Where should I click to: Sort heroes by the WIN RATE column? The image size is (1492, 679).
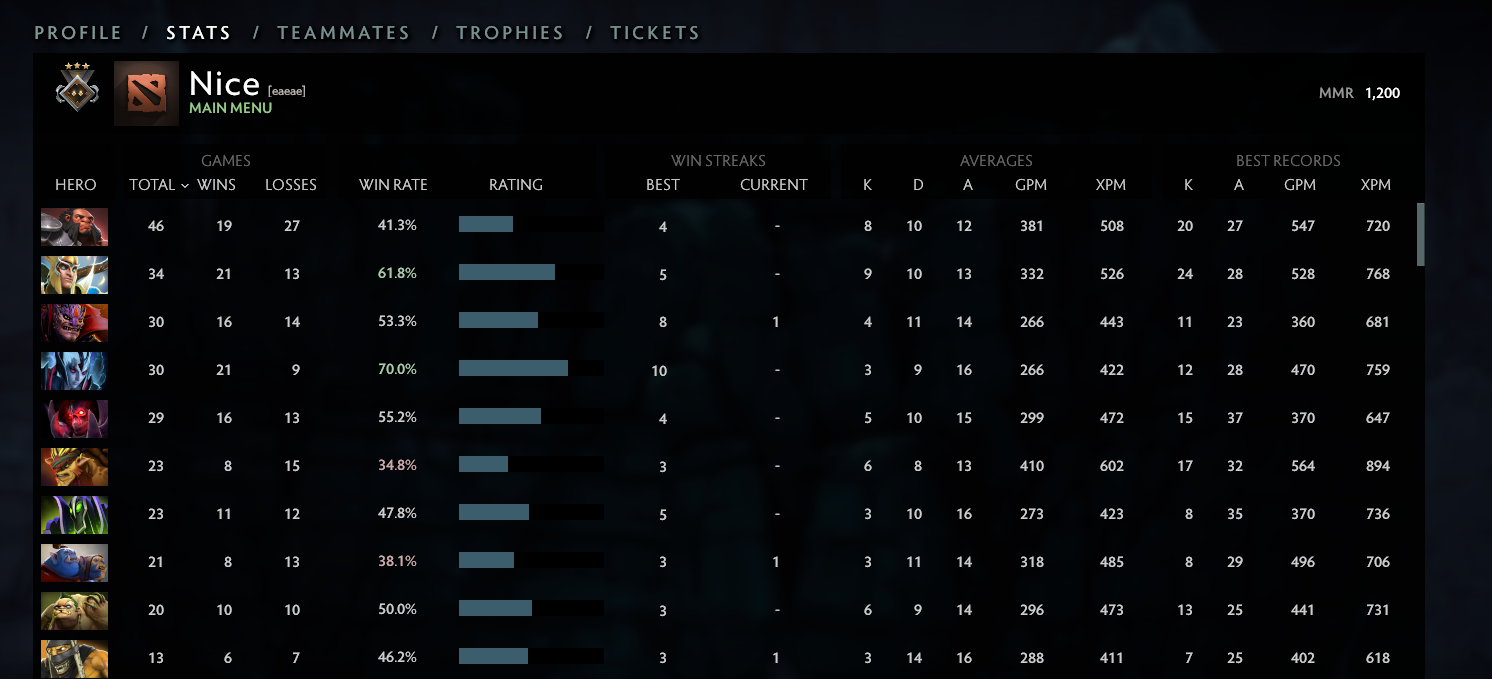point(394,185)
